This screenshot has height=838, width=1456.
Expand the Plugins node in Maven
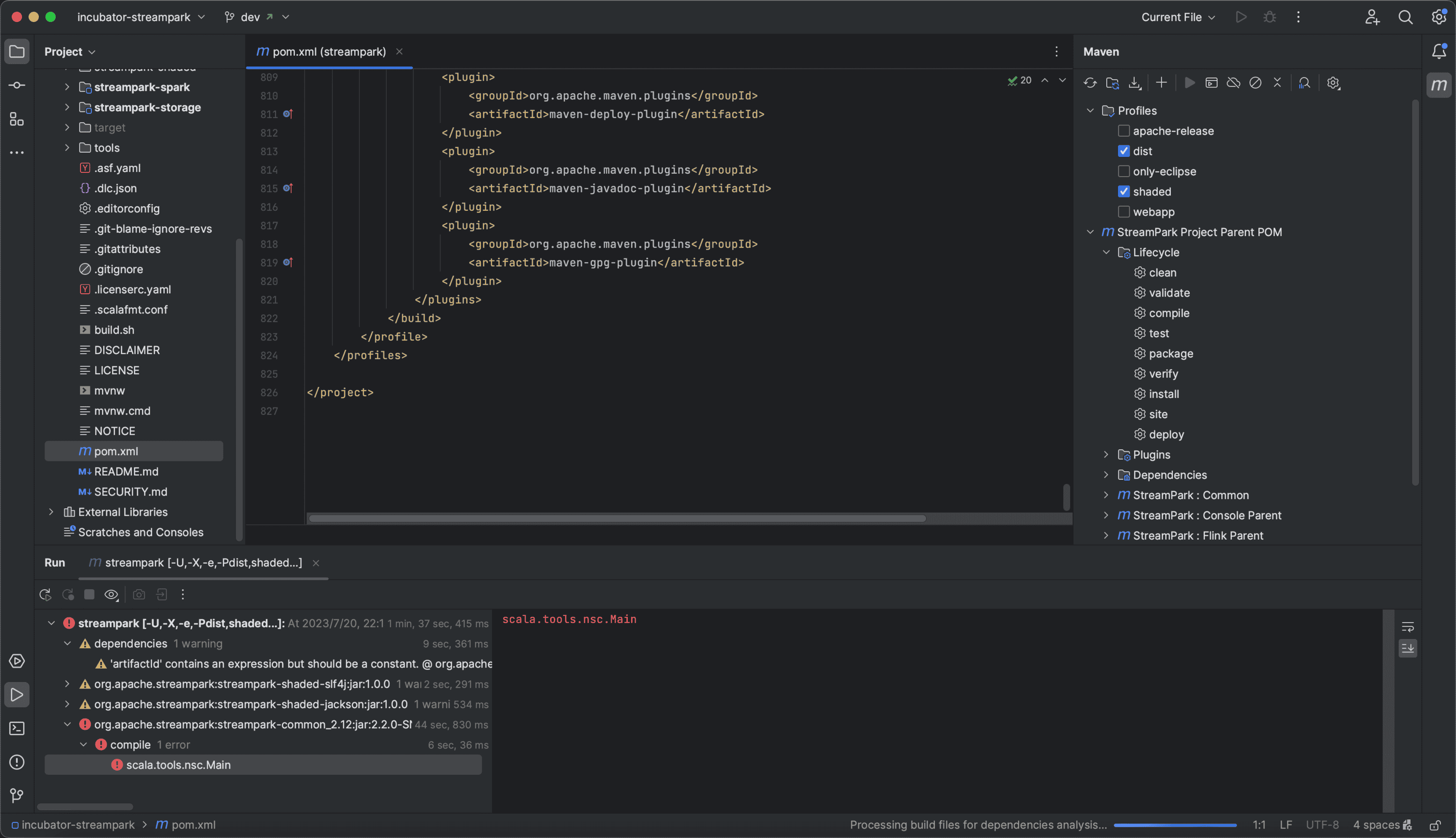(x=1106, y=455)
